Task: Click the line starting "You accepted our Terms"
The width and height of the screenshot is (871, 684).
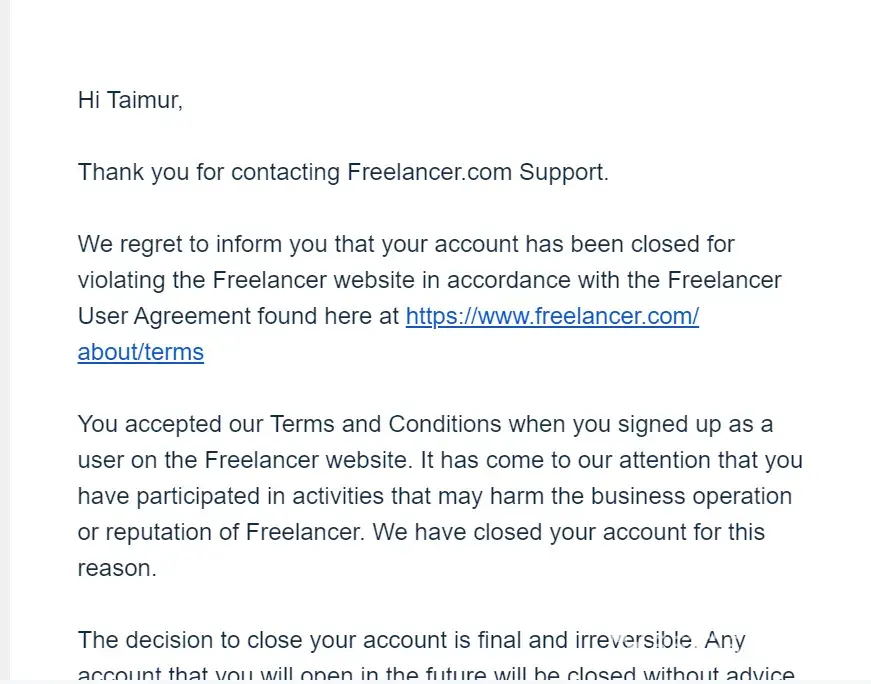Action: [425, 424]
